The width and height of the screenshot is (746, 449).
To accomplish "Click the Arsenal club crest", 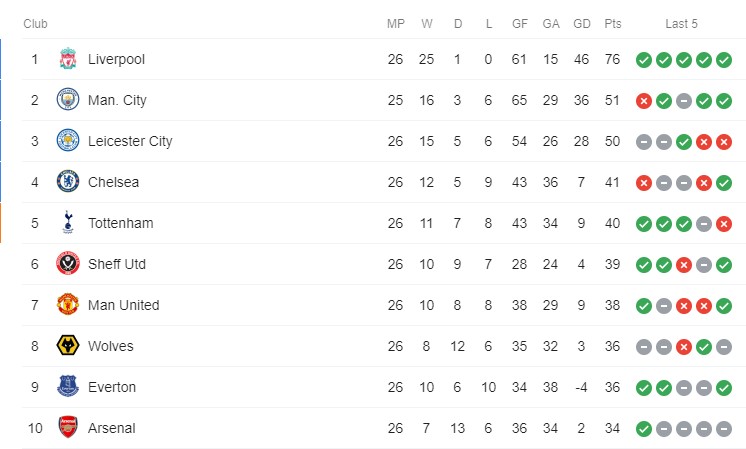I will (68, 428).
